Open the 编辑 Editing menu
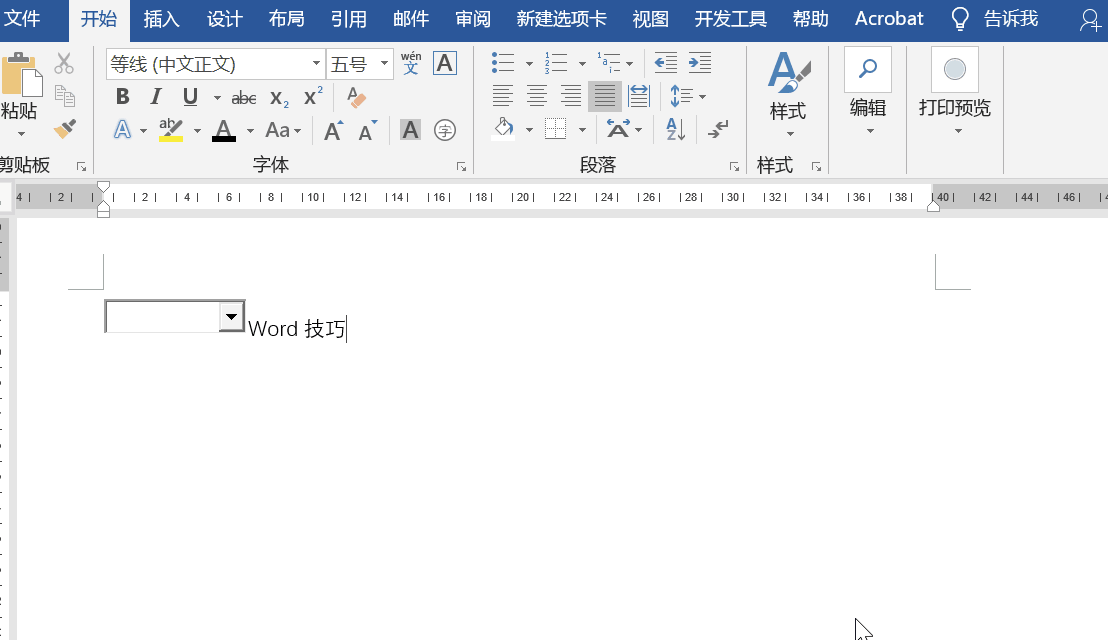The width and height of the screenshot is (1108, 640). pyautogui.click(x=868, y=92)
